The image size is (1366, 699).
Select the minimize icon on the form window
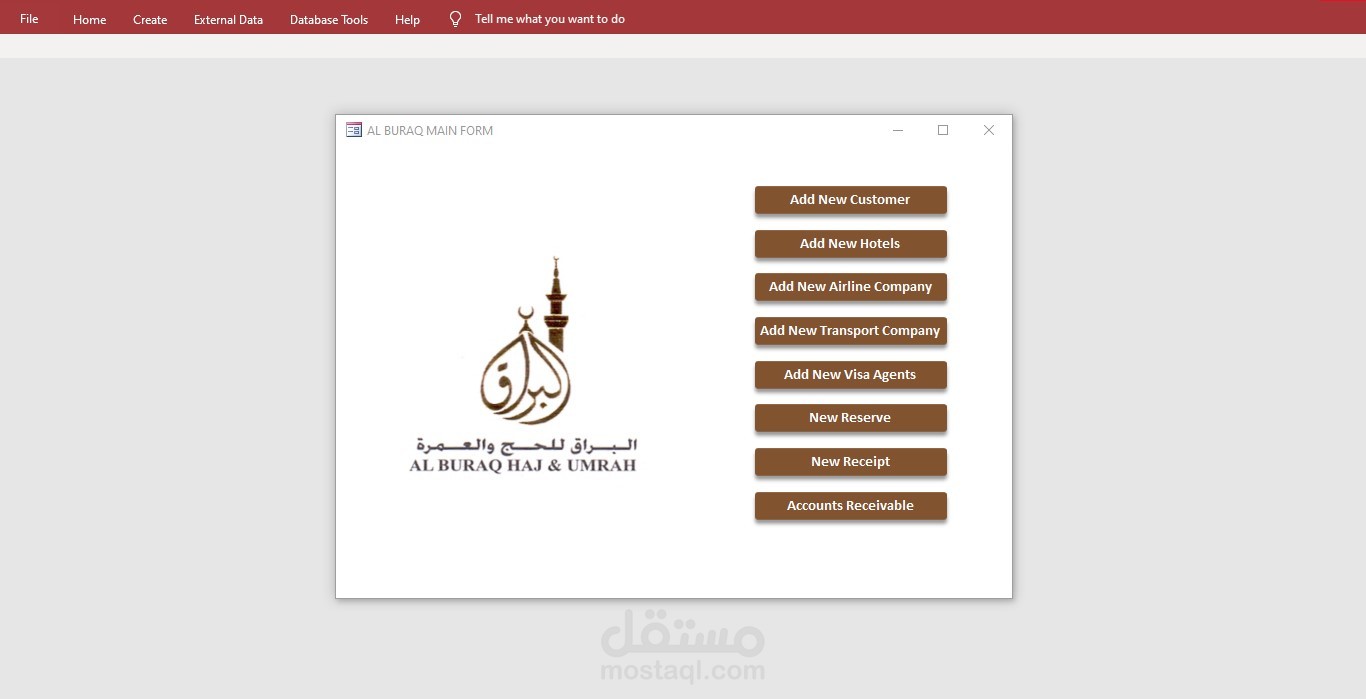[897, 130]
